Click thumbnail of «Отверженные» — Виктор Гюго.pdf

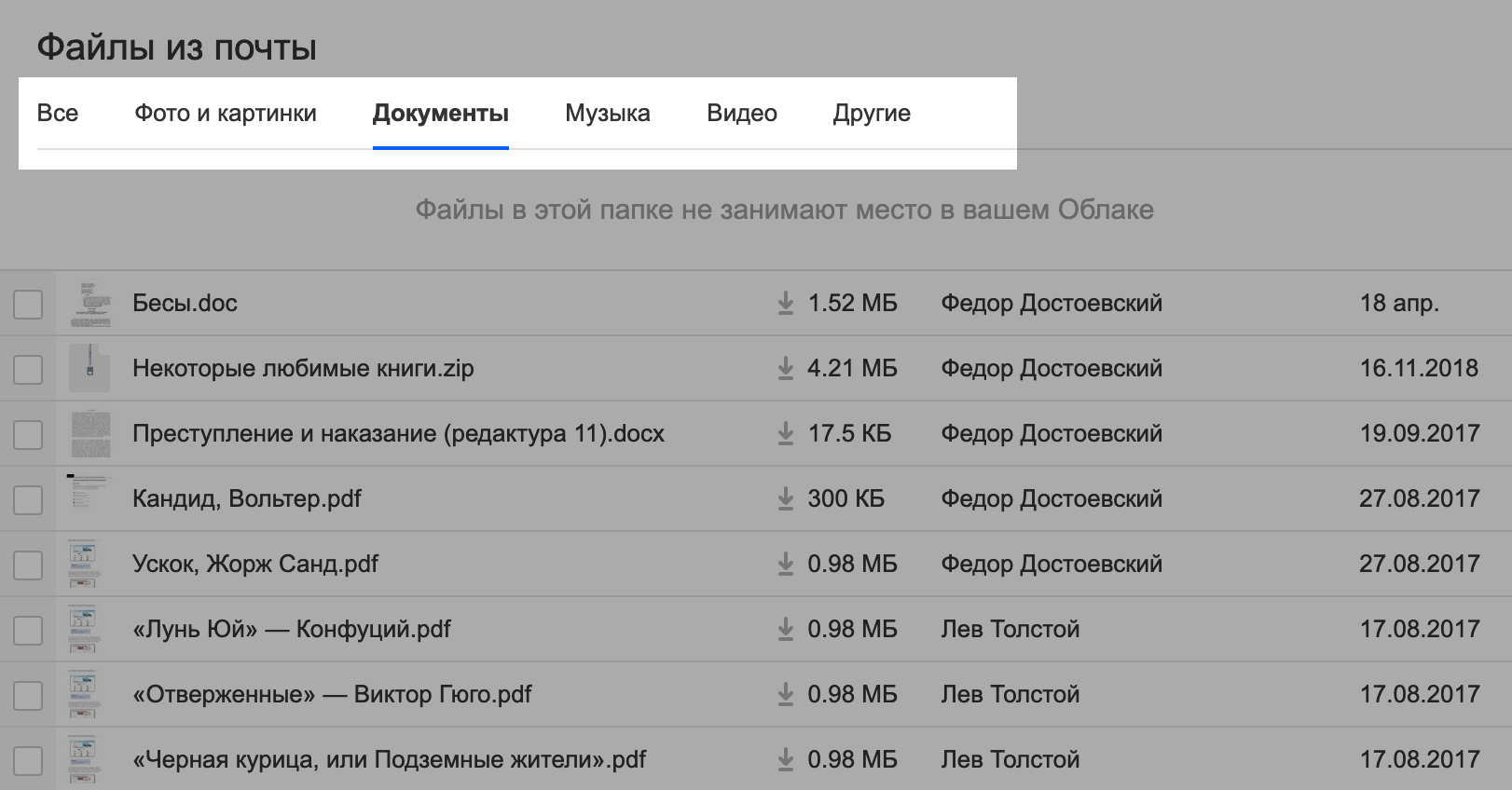pyautogui.click(x=83, y=694)
